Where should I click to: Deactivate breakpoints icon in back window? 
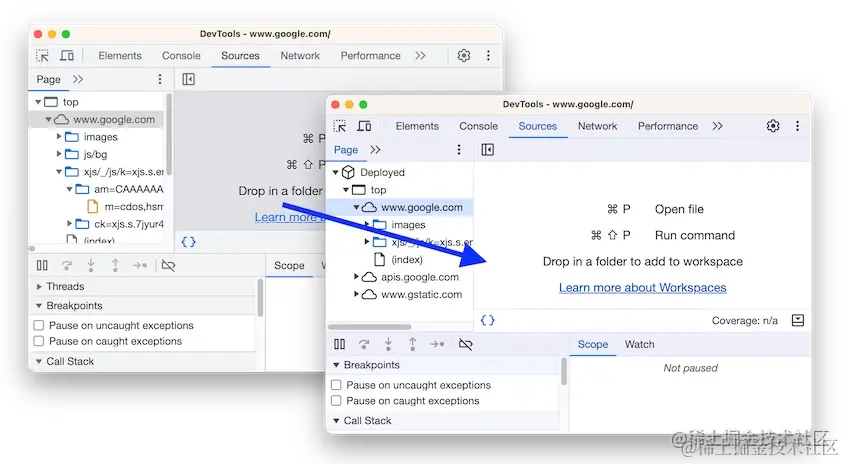click(168, 265)
